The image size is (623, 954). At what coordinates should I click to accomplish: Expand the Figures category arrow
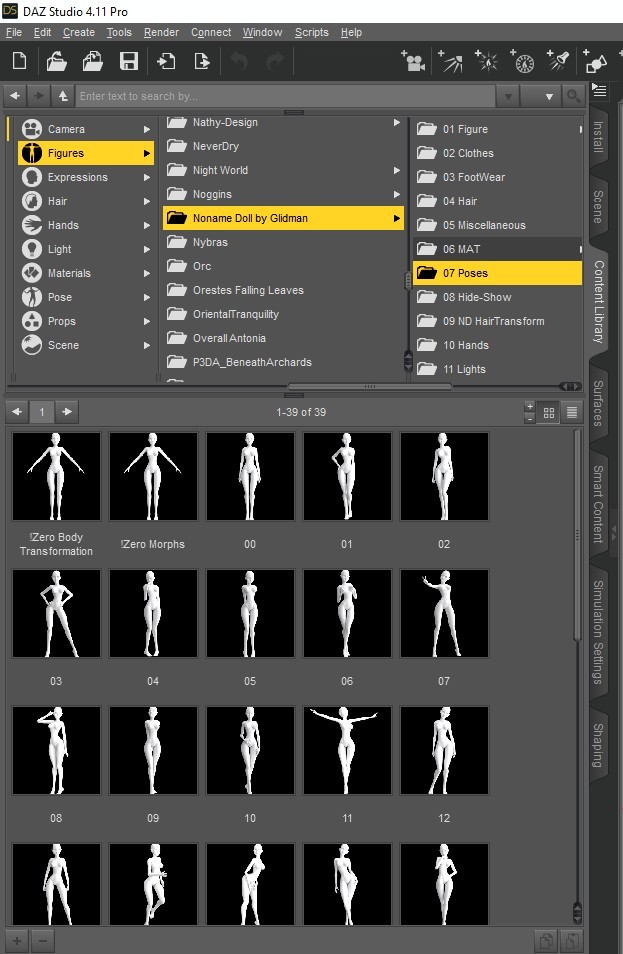coord(147,153)
